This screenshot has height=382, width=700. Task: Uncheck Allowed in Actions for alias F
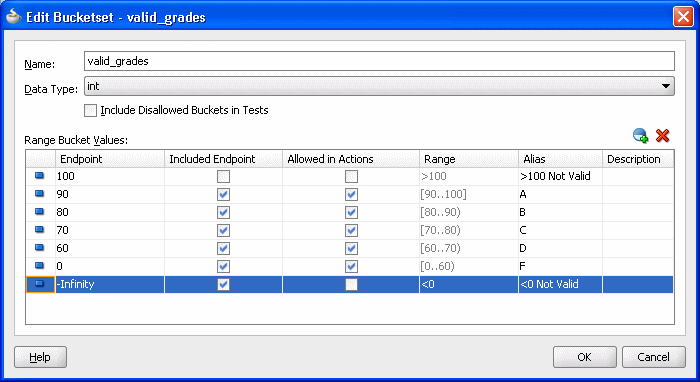(351, 266)
